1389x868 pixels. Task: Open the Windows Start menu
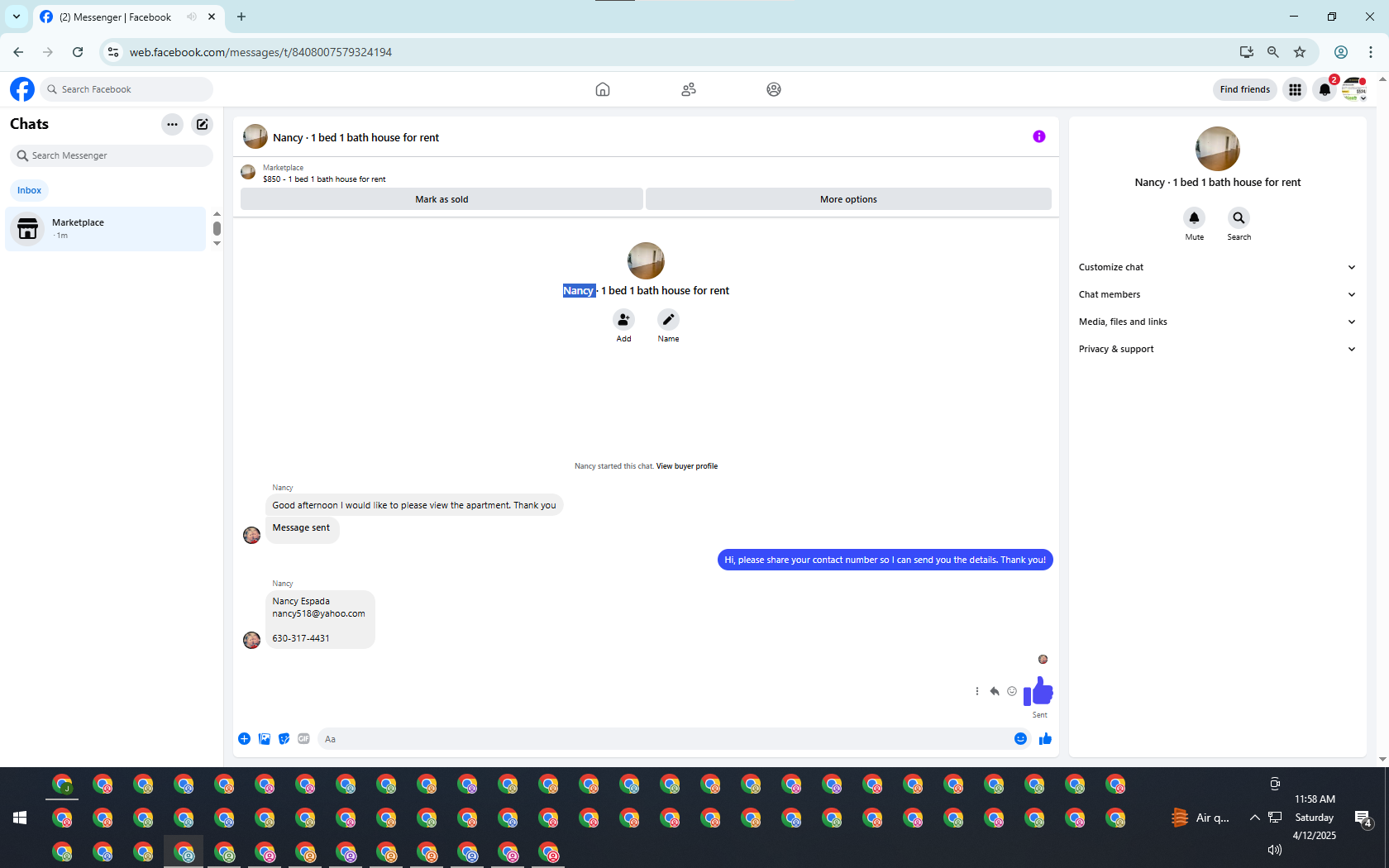20,818
